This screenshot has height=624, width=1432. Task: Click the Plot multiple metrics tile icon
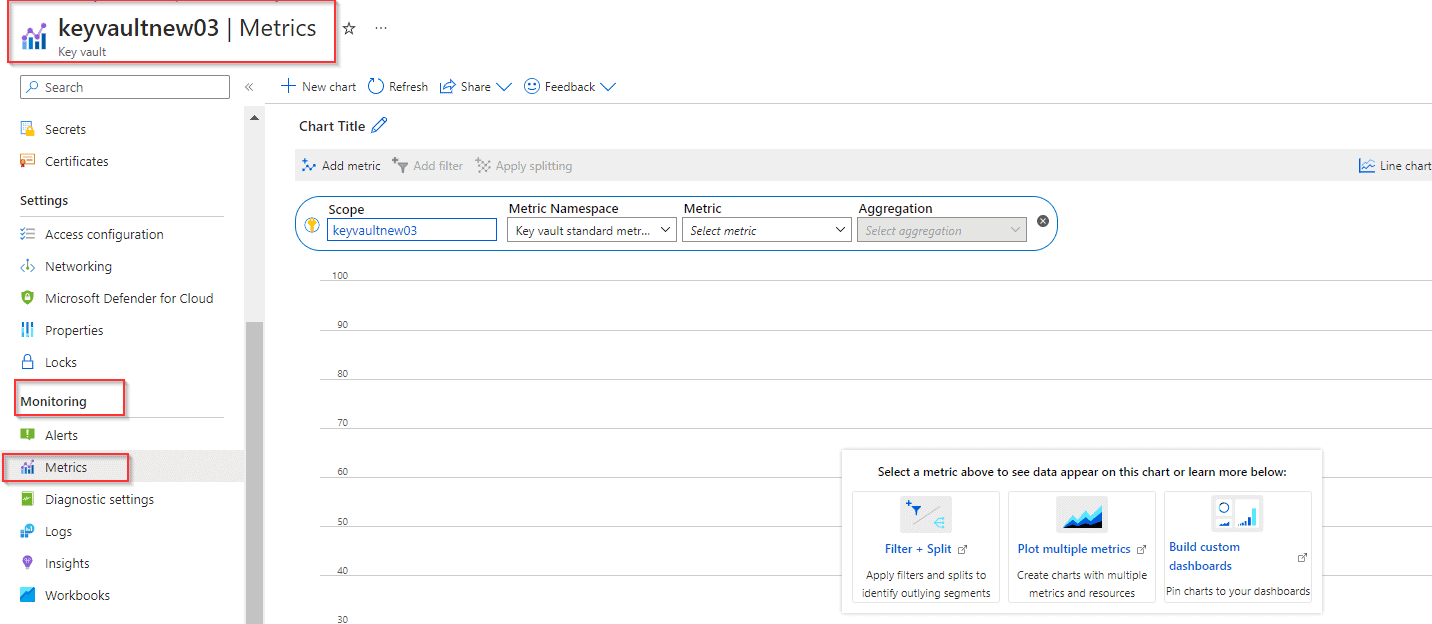(x=1081, y=515)
